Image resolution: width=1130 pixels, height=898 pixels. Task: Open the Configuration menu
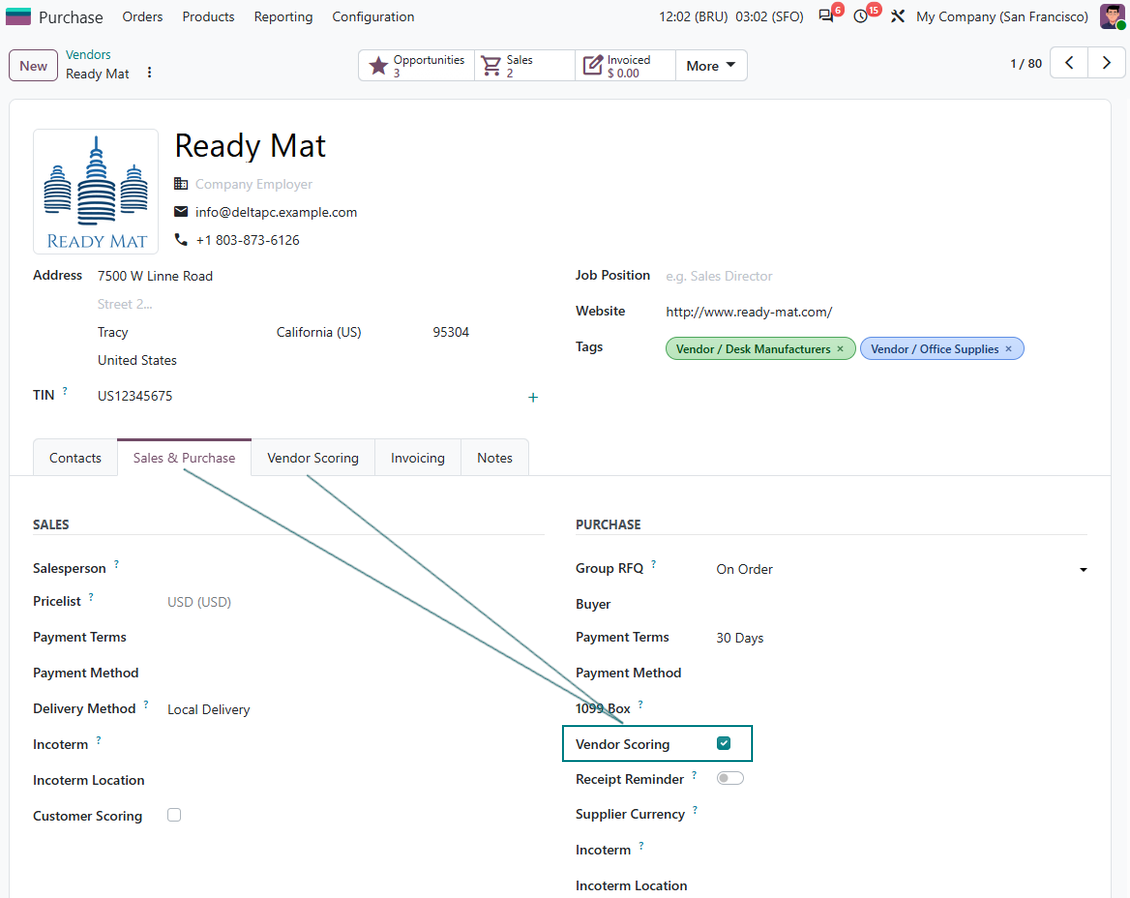click(373, 17)
